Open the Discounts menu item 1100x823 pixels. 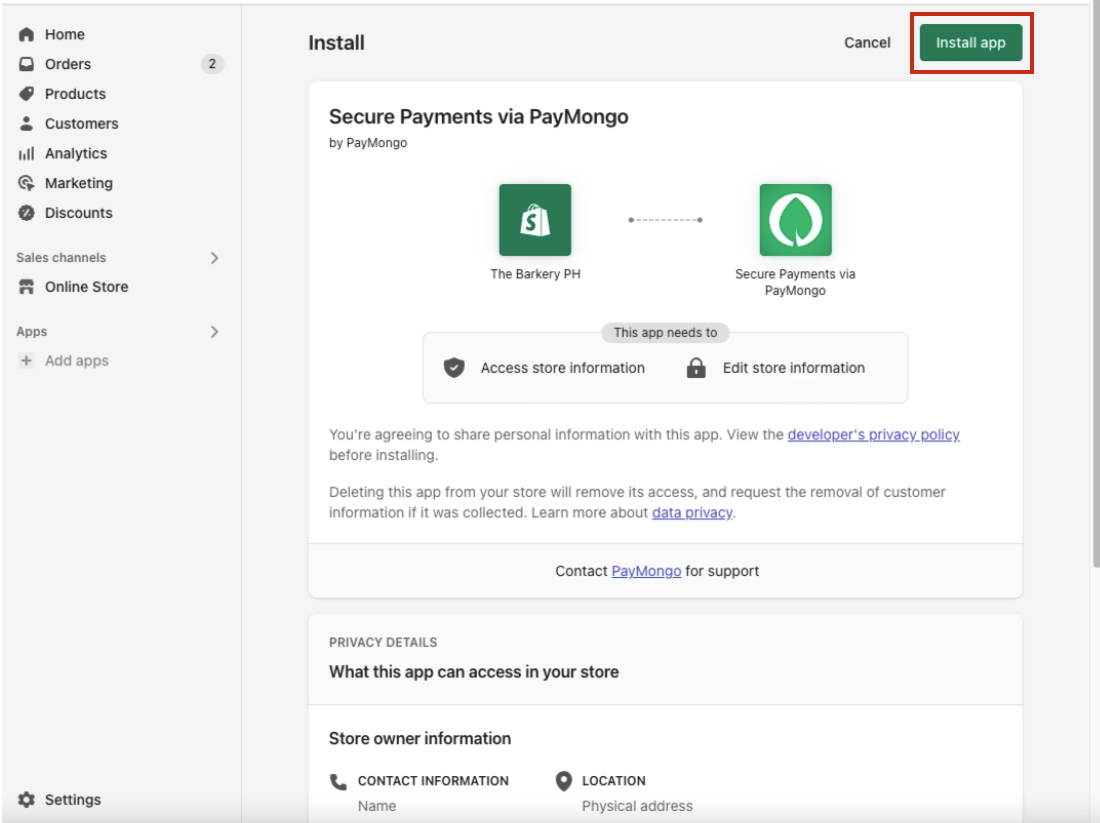point(79,213)
